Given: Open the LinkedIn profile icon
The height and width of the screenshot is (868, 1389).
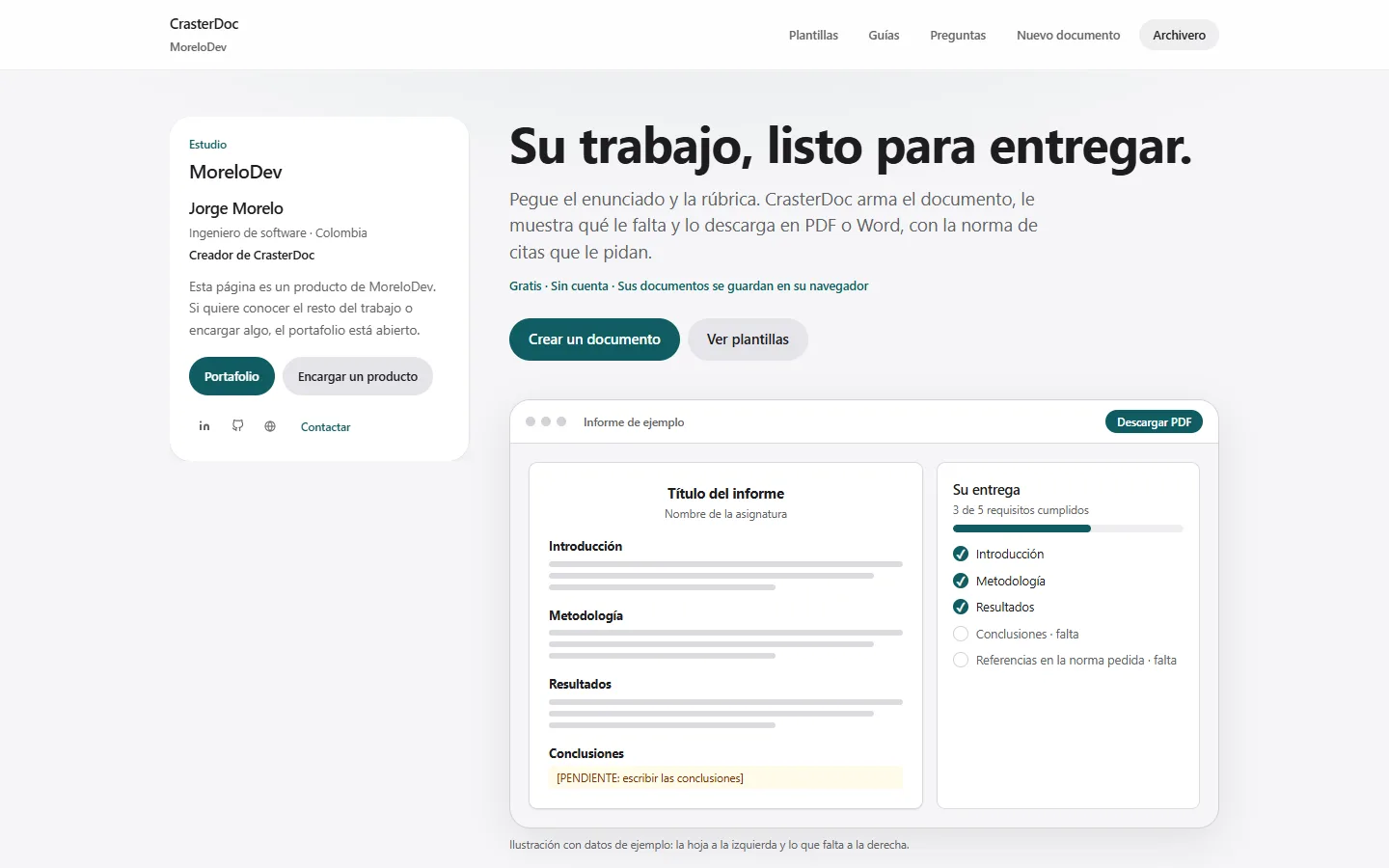Looking at the screenshot, I should [x=204, y=426].
